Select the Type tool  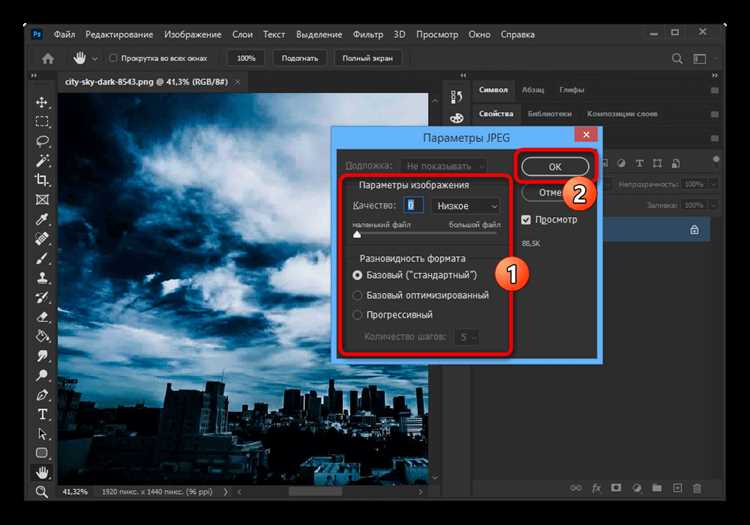coord(42,414)
